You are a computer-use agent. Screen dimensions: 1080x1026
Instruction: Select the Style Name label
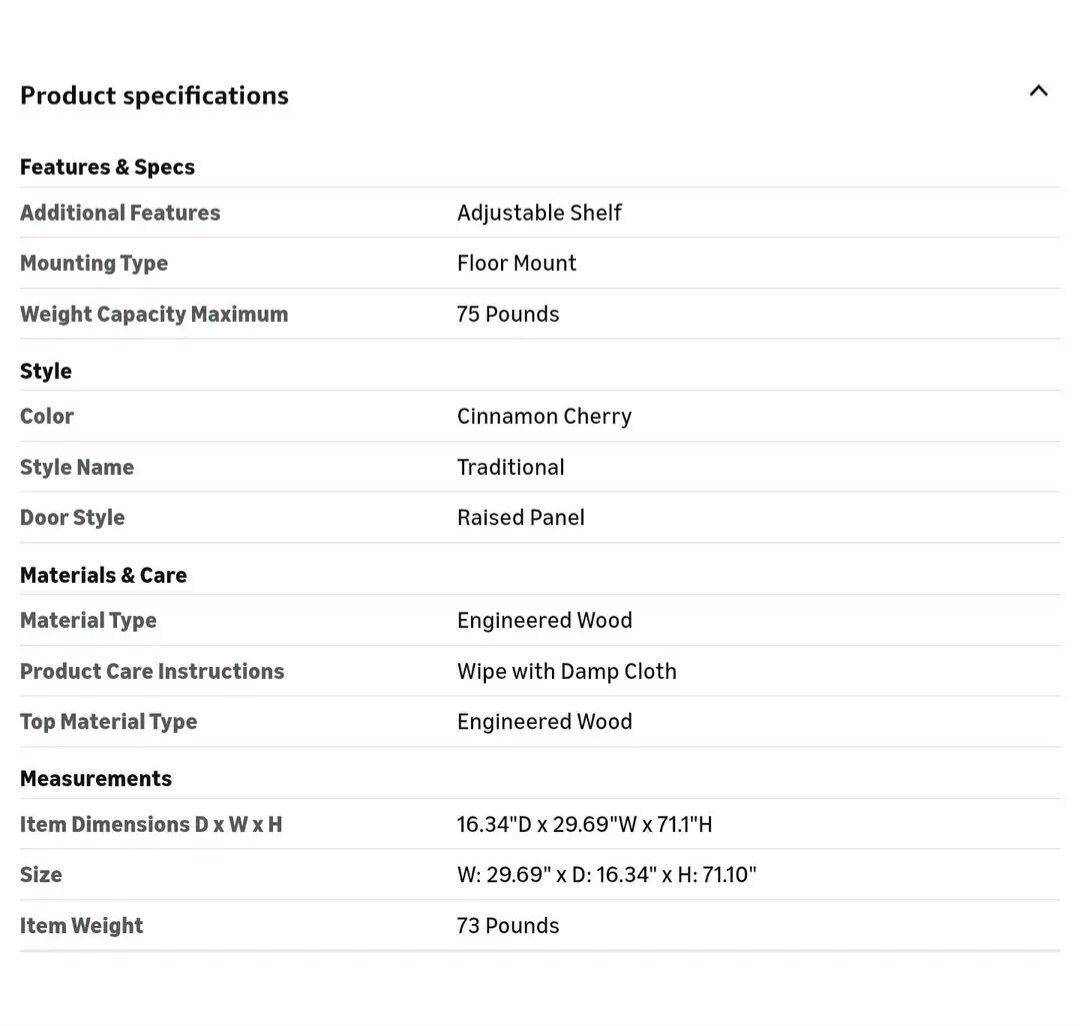pos(77,467)
